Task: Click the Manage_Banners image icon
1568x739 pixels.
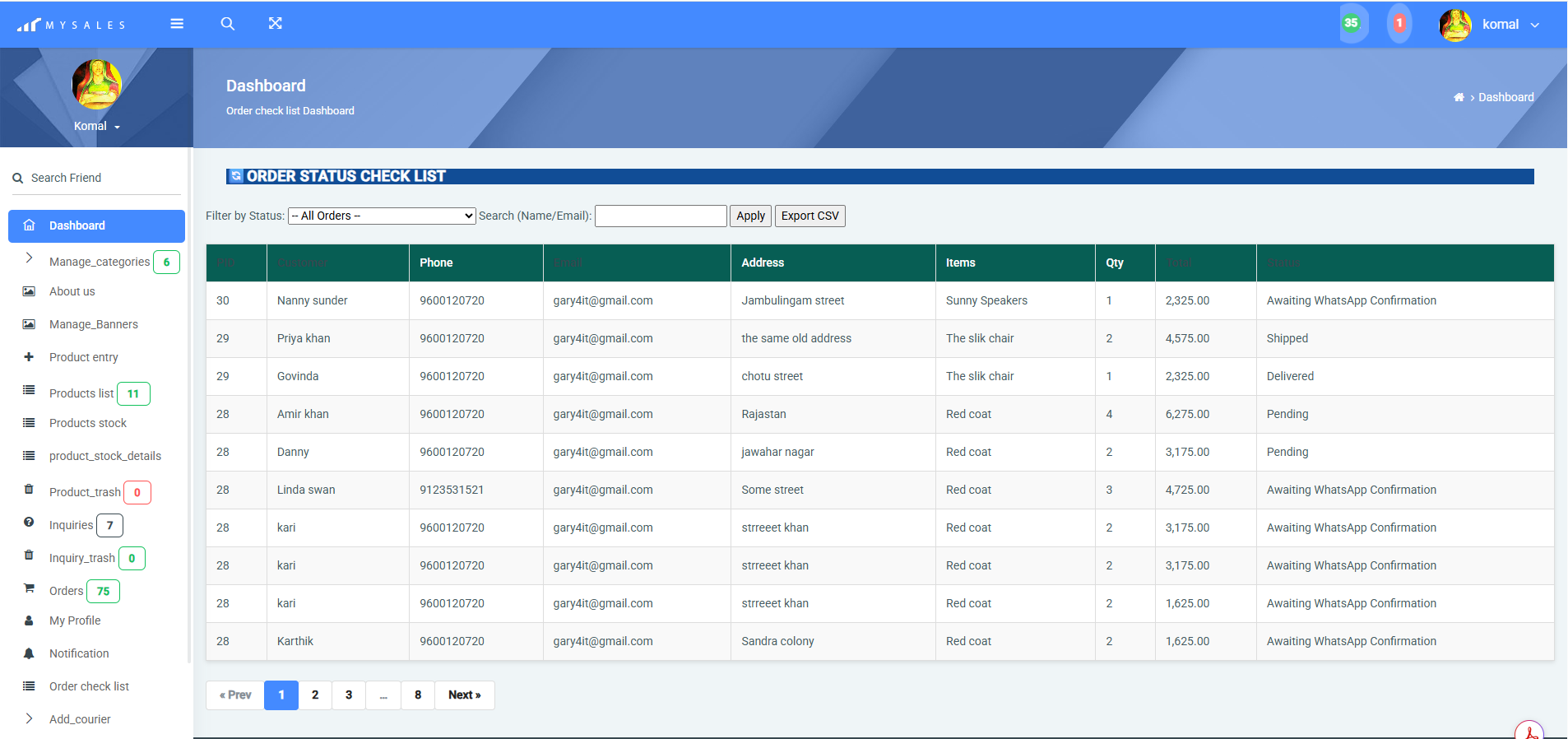Action: [x=29, y=324]
